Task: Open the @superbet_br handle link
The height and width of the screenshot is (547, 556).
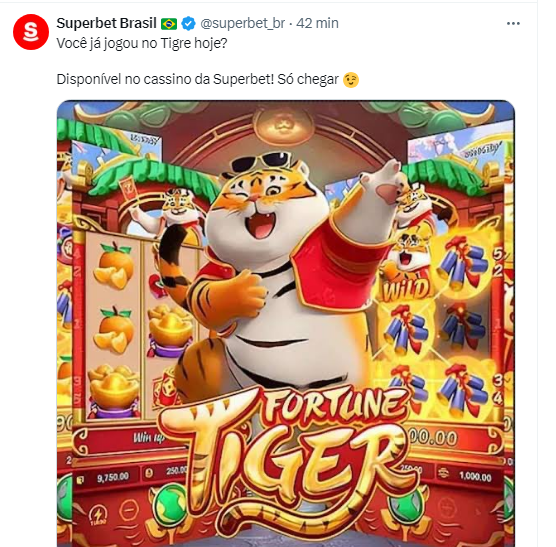Action: (x=243, y=23)
